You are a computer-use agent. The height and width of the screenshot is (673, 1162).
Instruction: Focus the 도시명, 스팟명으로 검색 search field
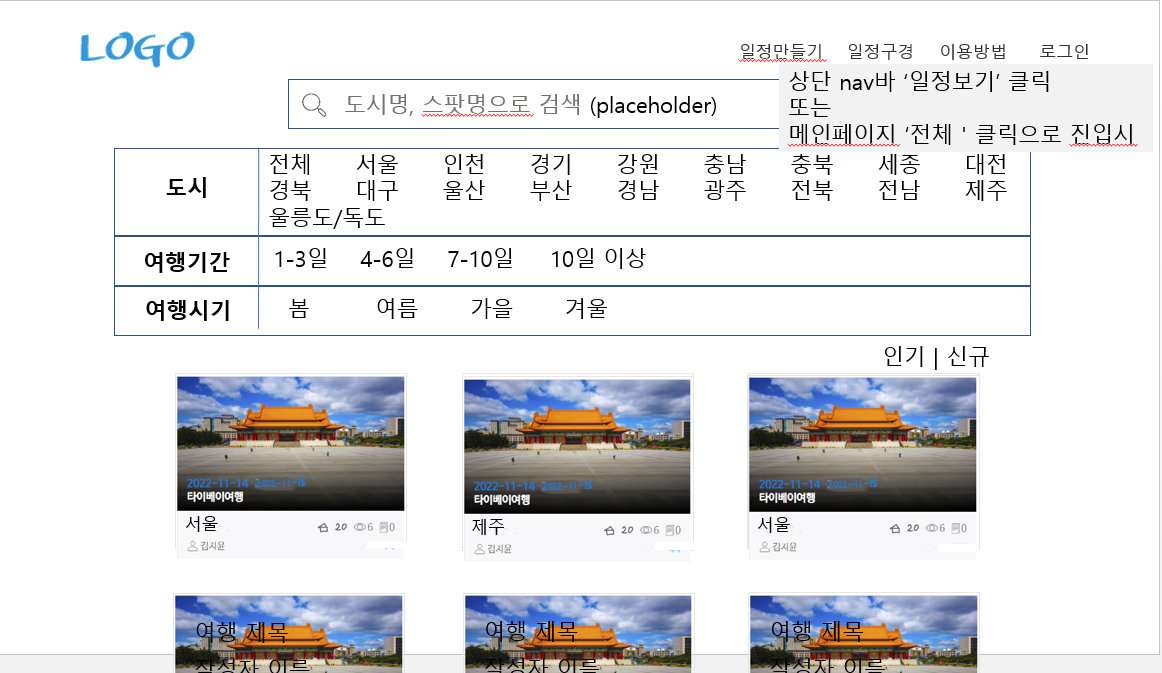(x=534, y=105)
